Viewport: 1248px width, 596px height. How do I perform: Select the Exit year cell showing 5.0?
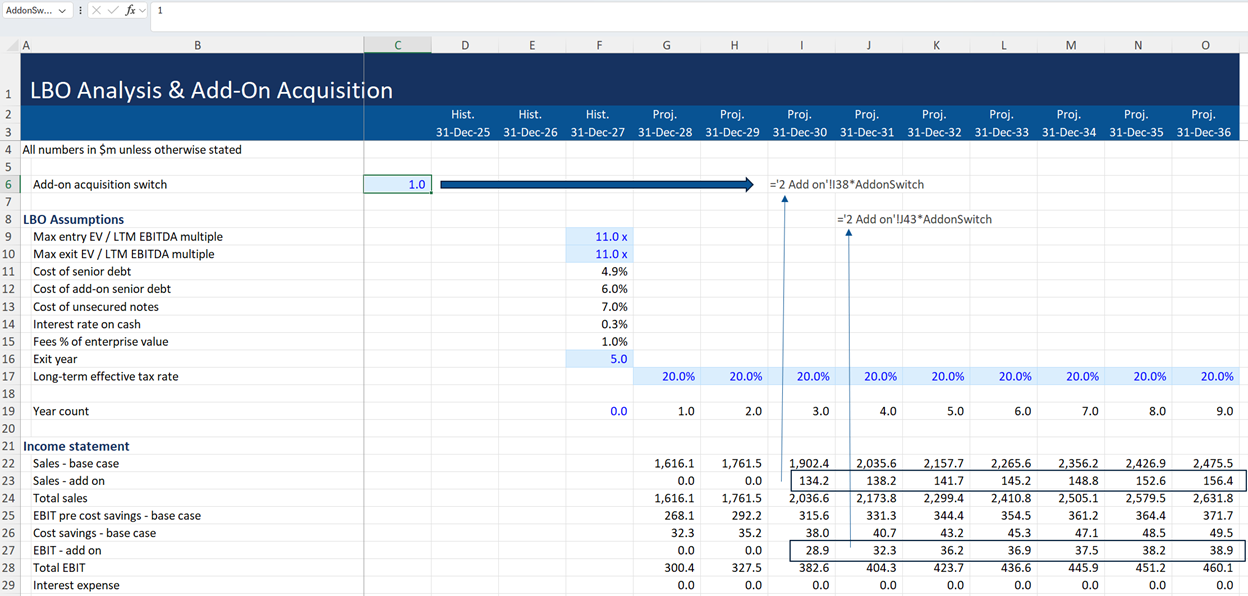[599, 359]
